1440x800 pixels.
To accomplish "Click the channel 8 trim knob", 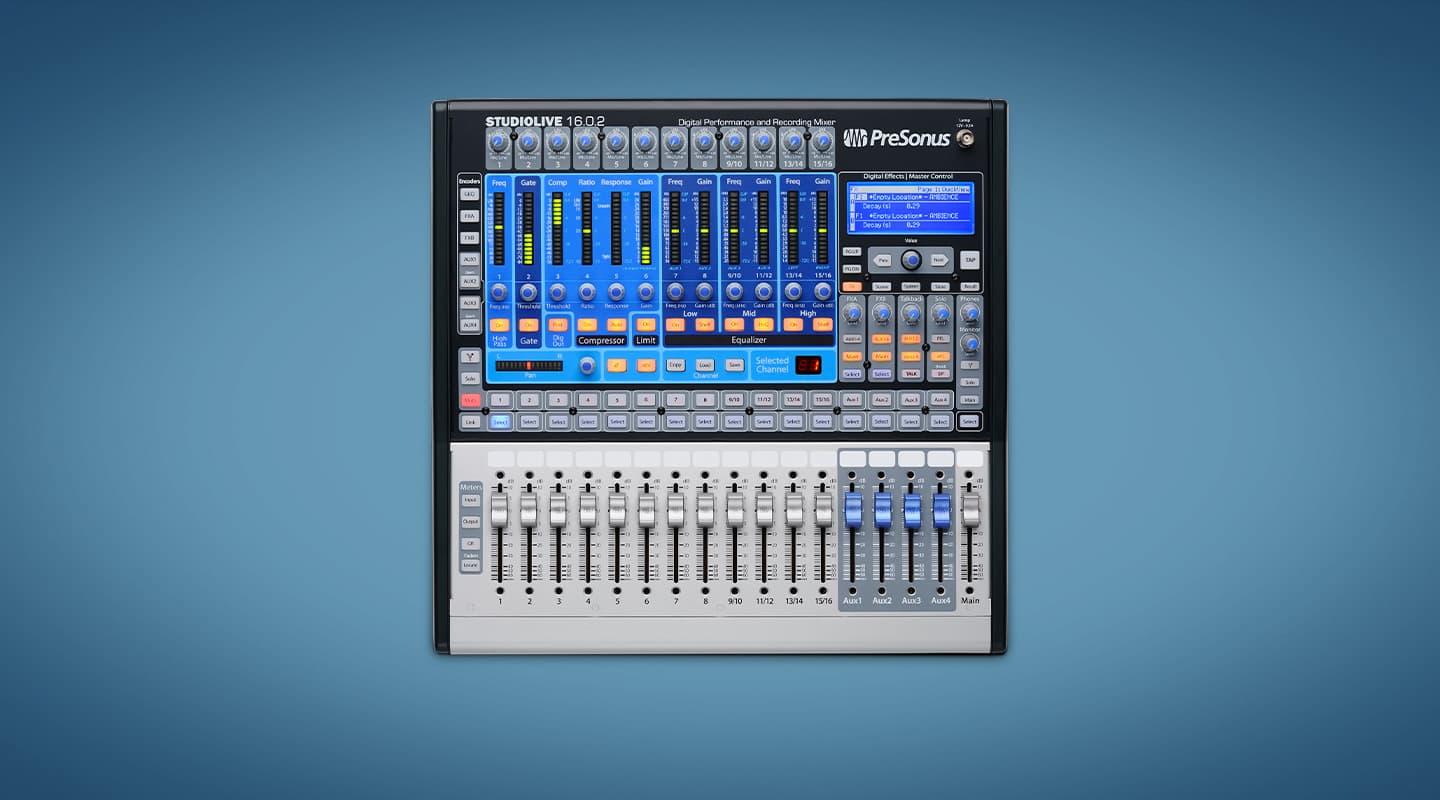I will (705, 143).
